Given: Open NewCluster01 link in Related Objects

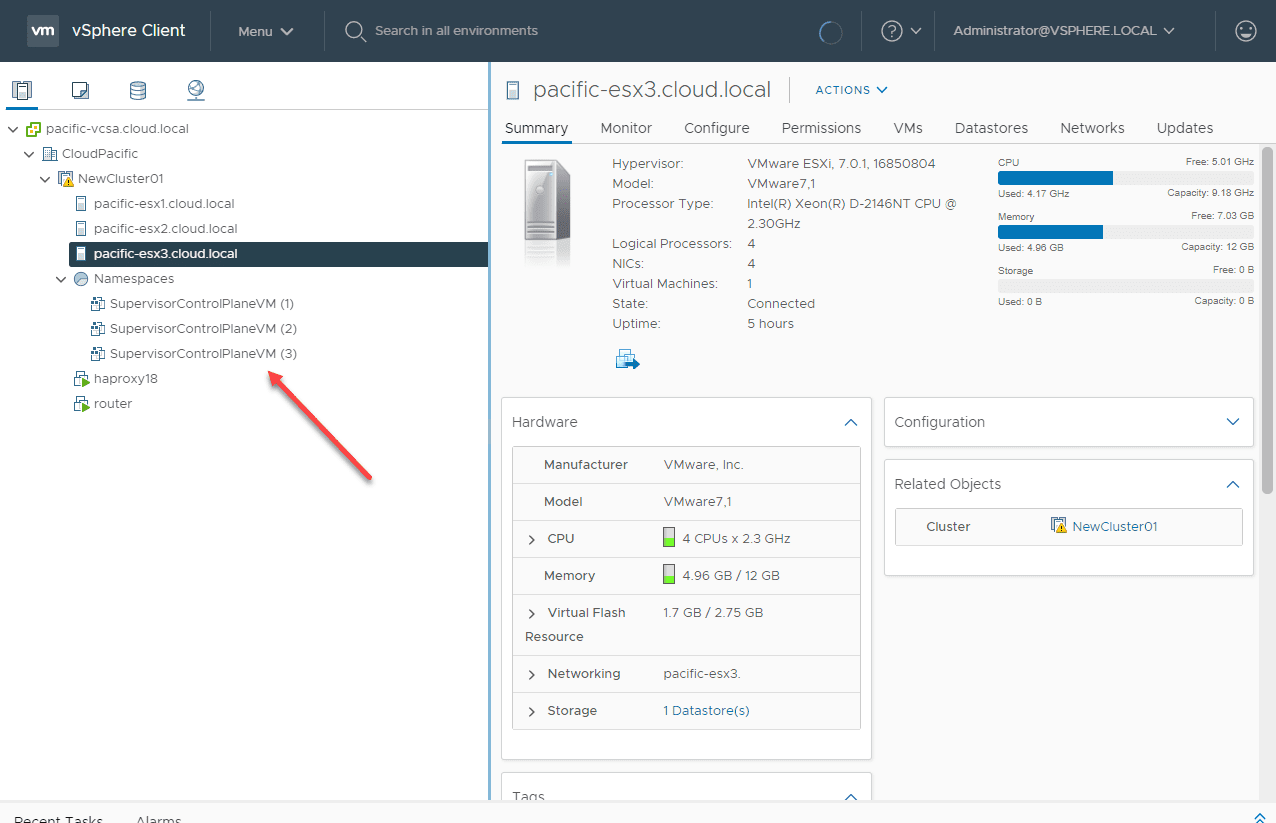Looking at the screenshot, I should (x=1114, y=526).
